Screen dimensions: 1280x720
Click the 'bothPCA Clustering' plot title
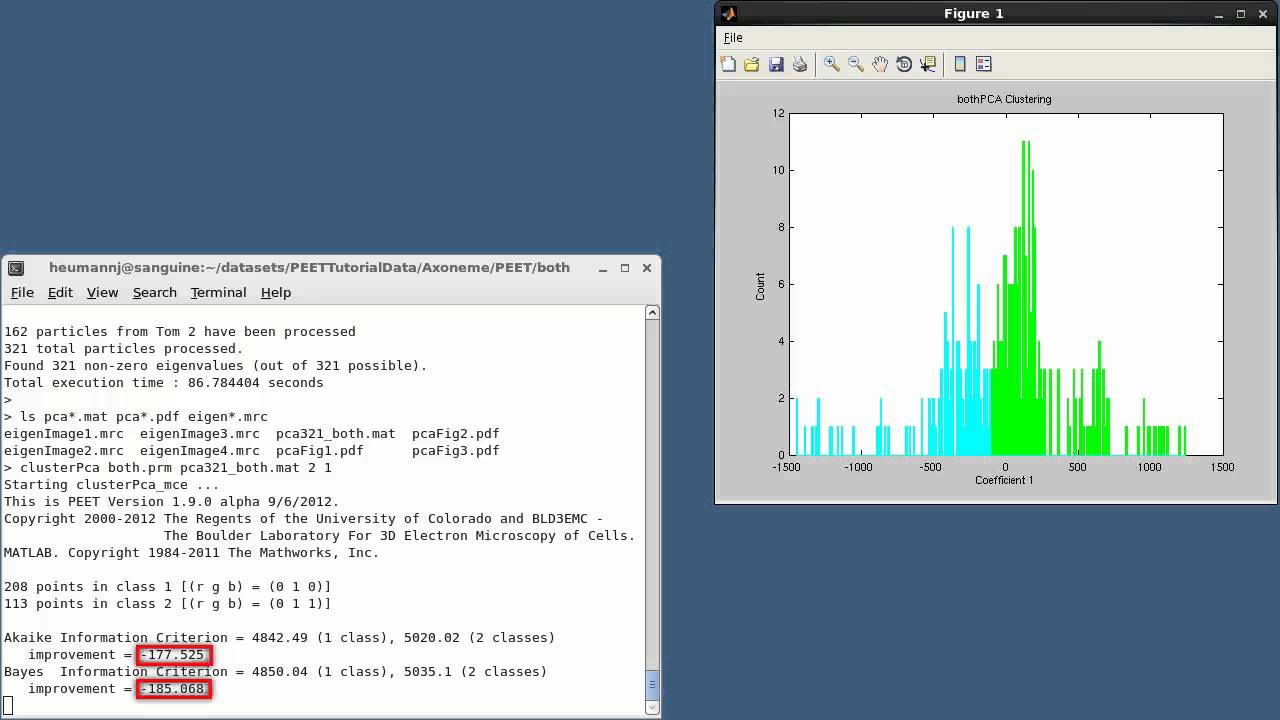[1004, 99]
